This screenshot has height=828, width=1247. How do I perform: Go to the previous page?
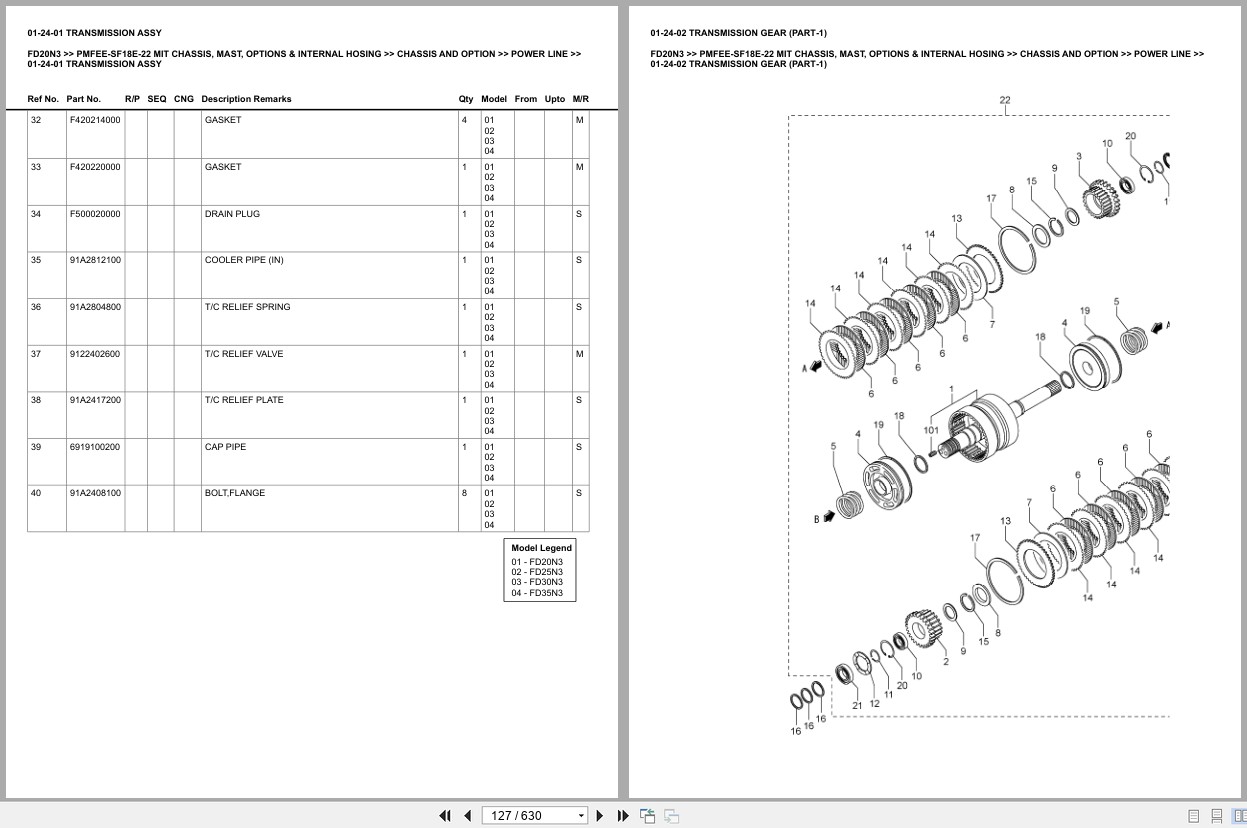467,816
